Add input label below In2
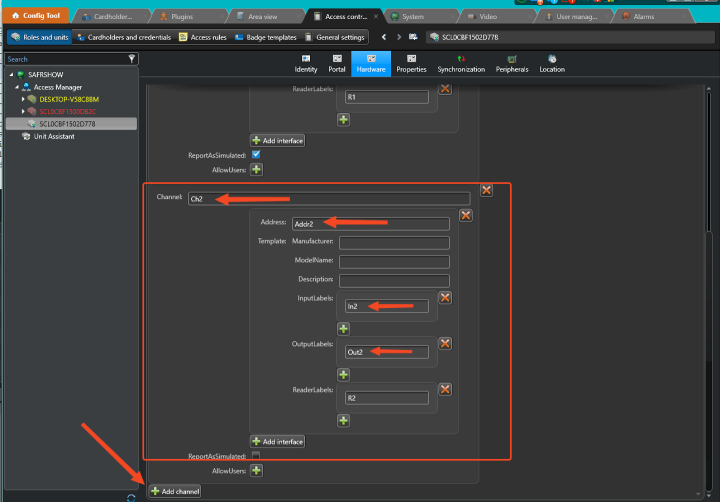The width and height of the screenshot is (720, 502). coord(343,329)
